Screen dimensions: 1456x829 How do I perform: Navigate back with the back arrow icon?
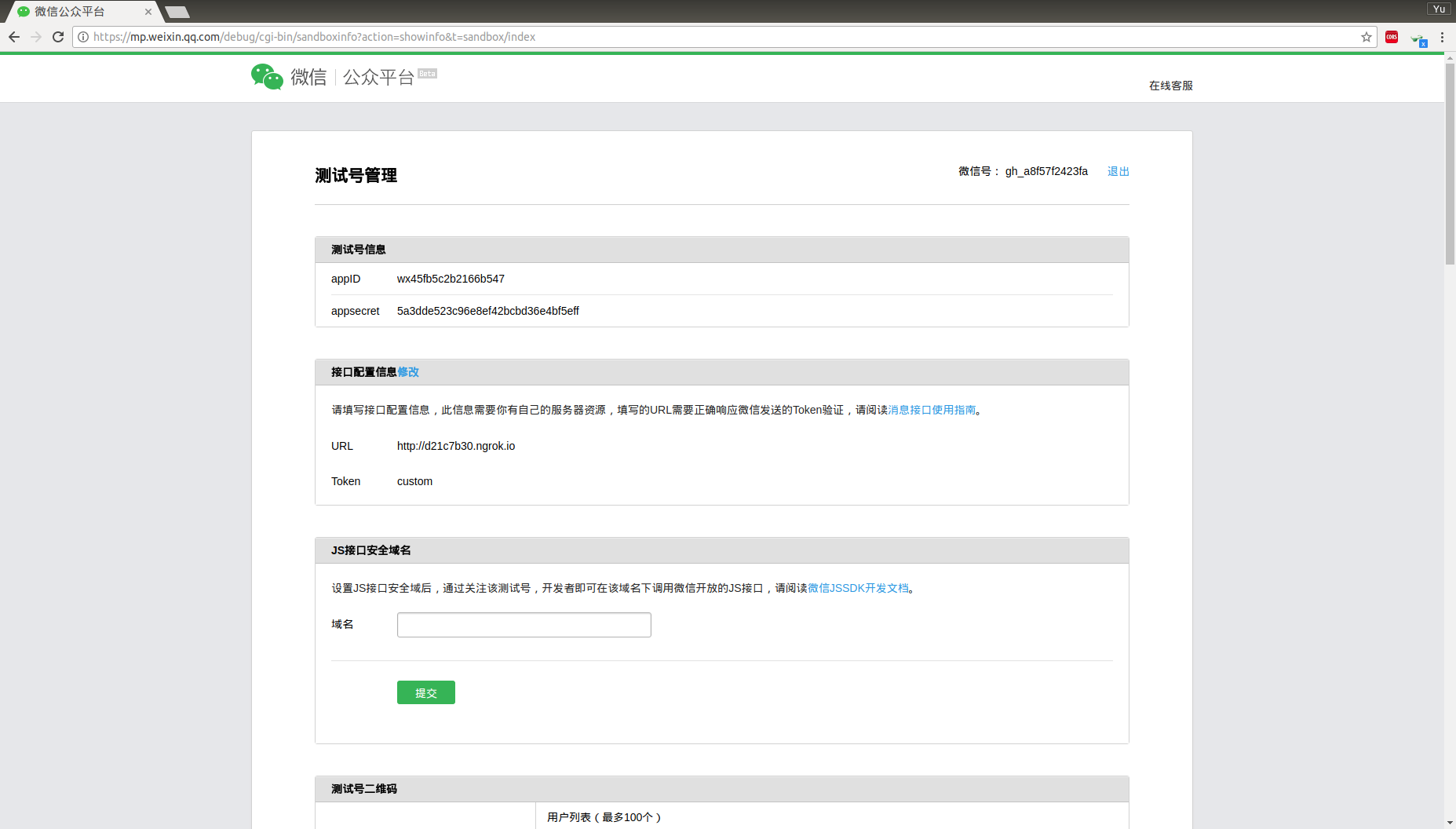pyautogui.click(x=14, y=36)
